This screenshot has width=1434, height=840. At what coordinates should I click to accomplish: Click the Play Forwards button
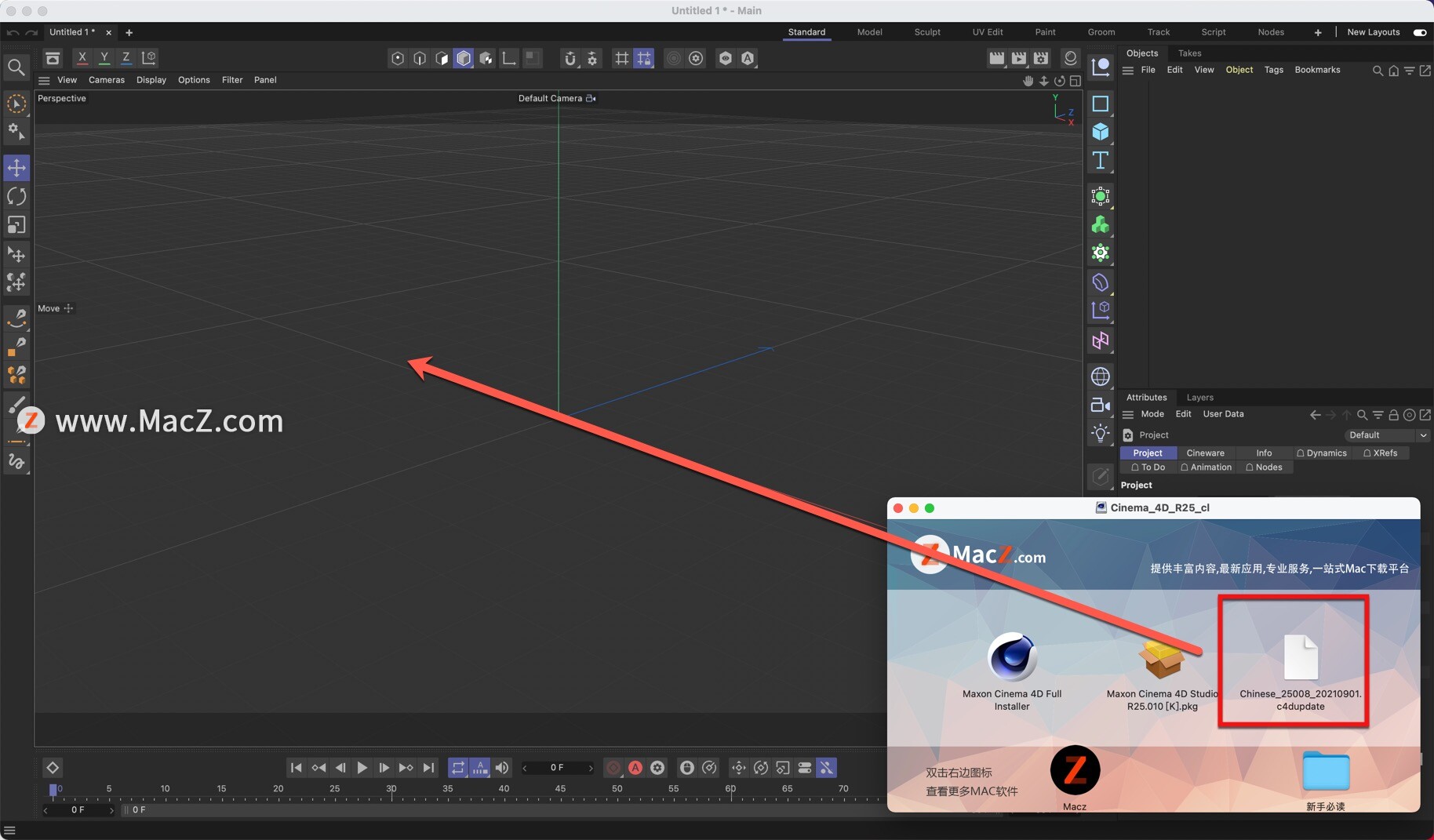362,768
